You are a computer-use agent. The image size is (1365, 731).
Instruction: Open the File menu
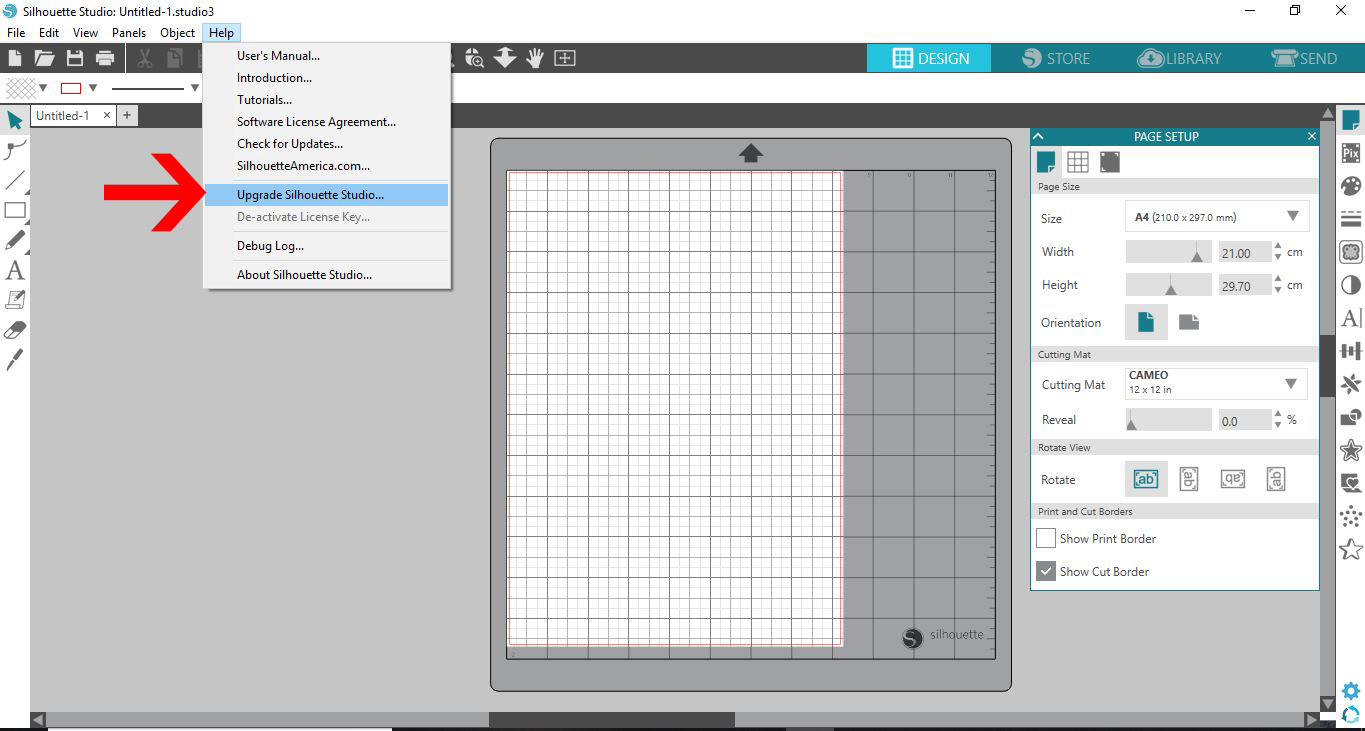click(16, 33)
